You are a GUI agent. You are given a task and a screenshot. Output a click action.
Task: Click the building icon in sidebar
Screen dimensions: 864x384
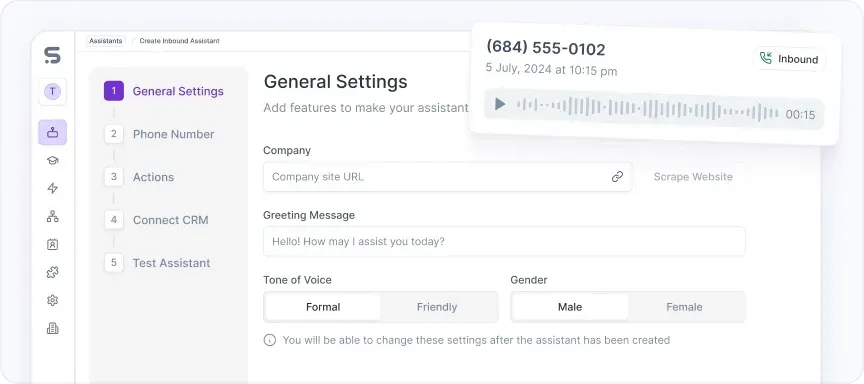(52, 328)
